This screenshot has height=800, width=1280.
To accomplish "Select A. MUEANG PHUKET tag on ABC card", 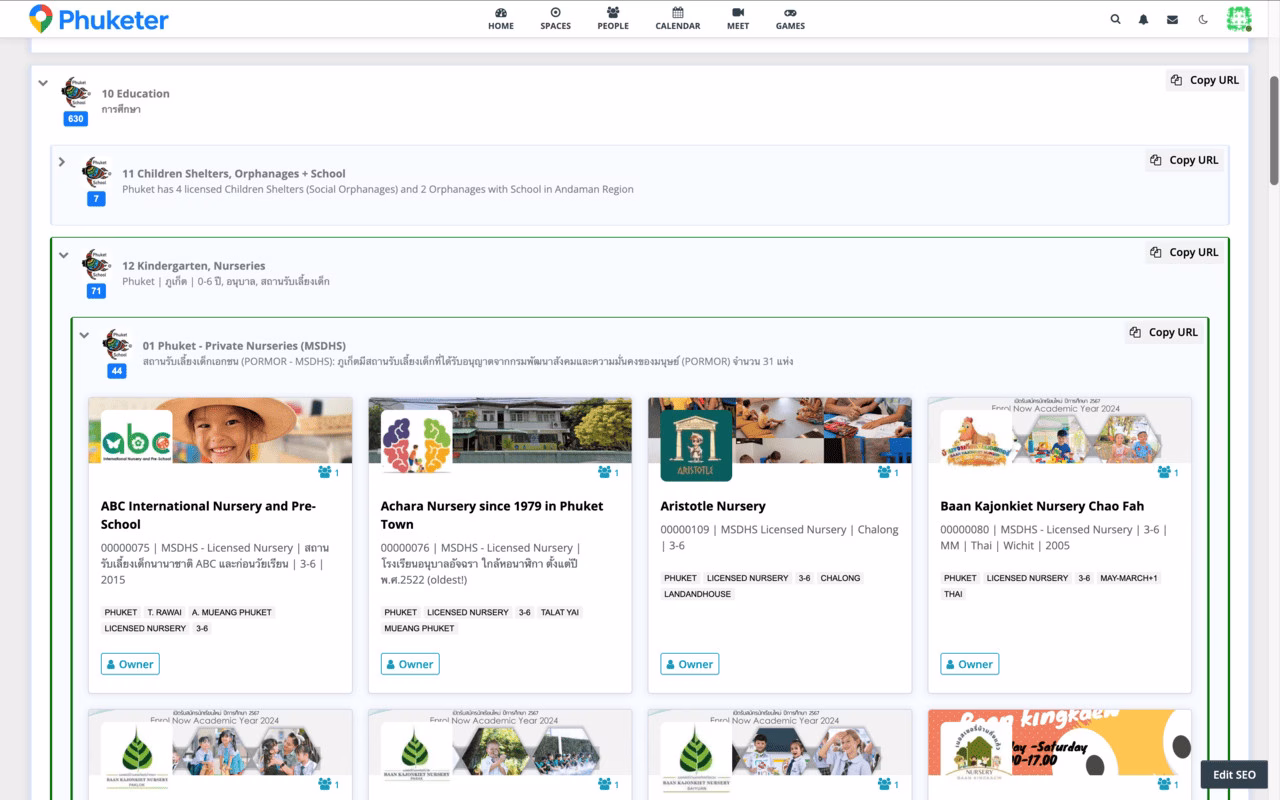I will [231, 612].
